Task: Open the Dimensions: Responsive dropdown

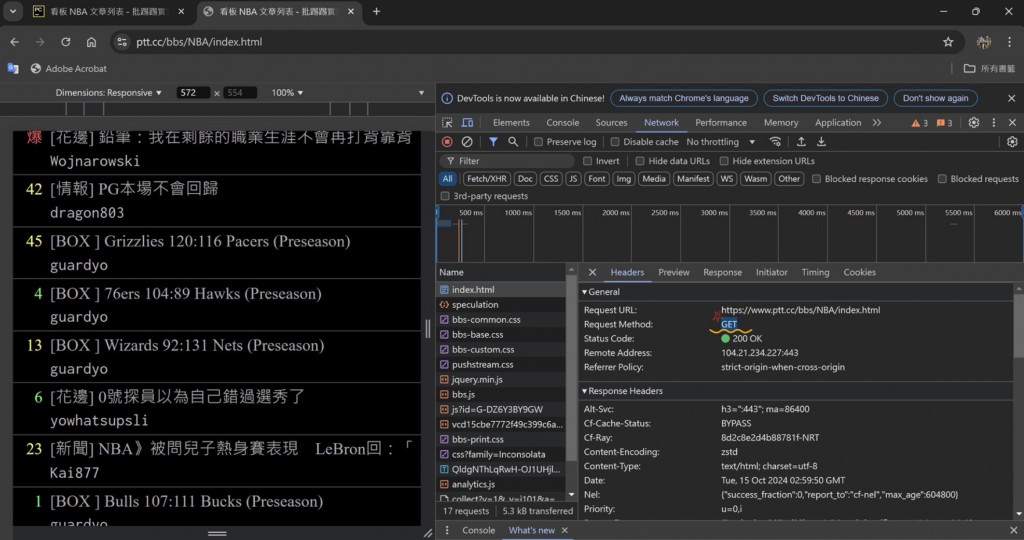Action: [x=109, y=93]
